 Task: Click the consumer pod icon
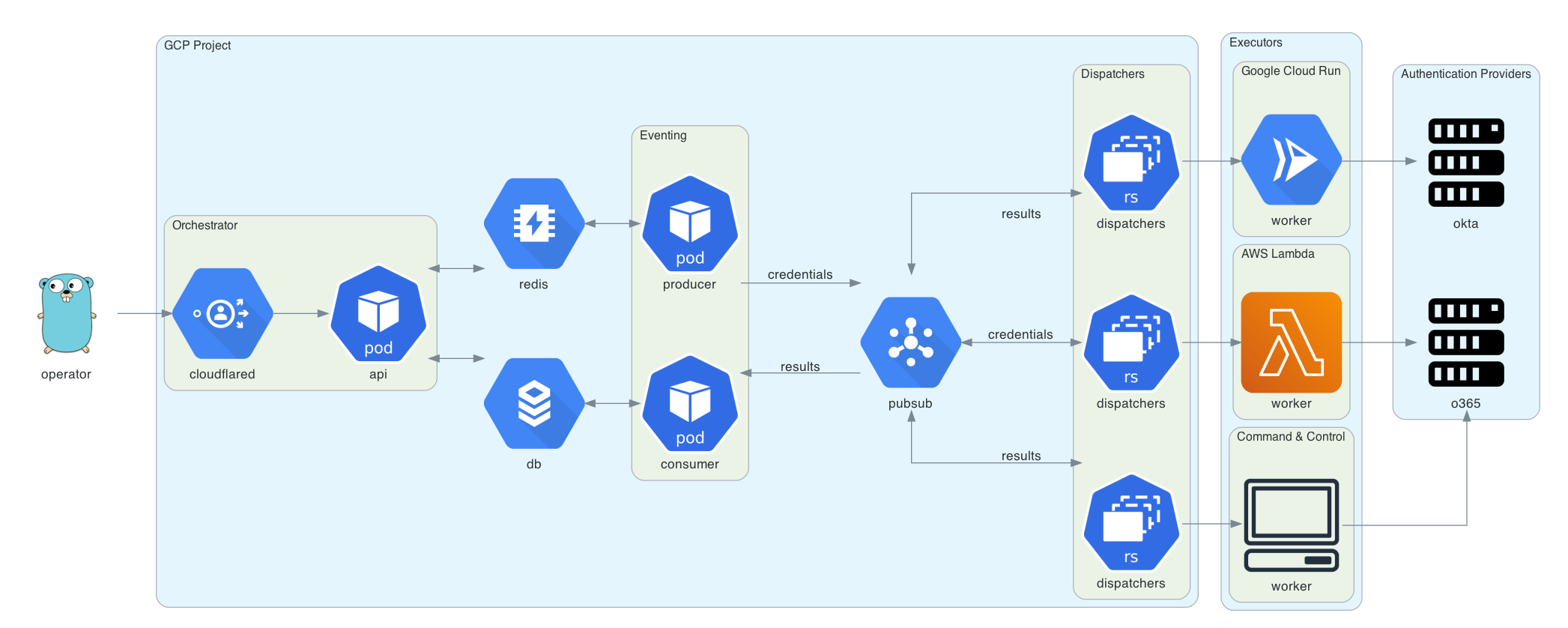[690, 403]
